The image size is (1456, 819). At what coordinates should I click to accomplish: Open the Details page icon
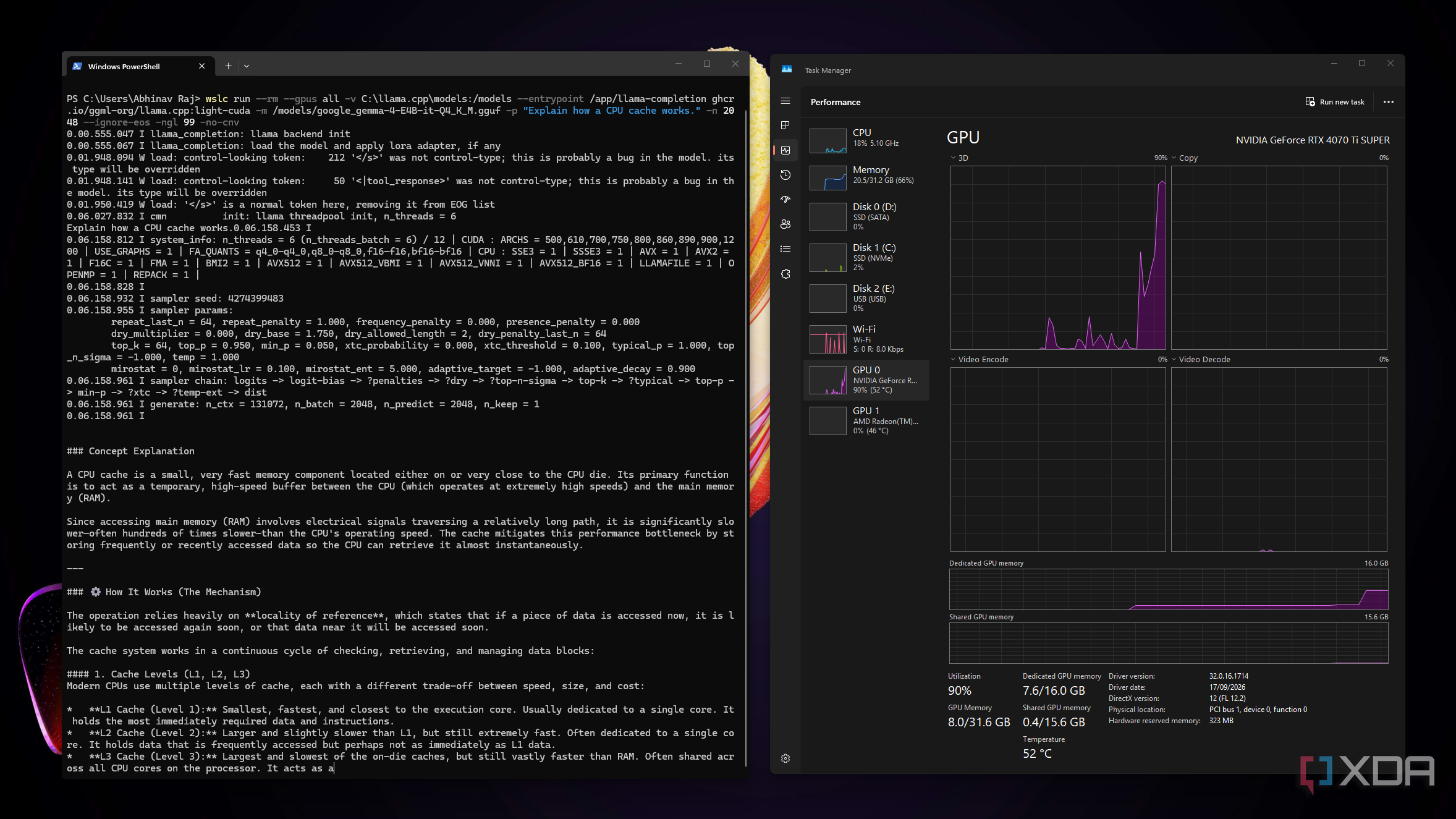pyautogui.click(x=785, y=249)
